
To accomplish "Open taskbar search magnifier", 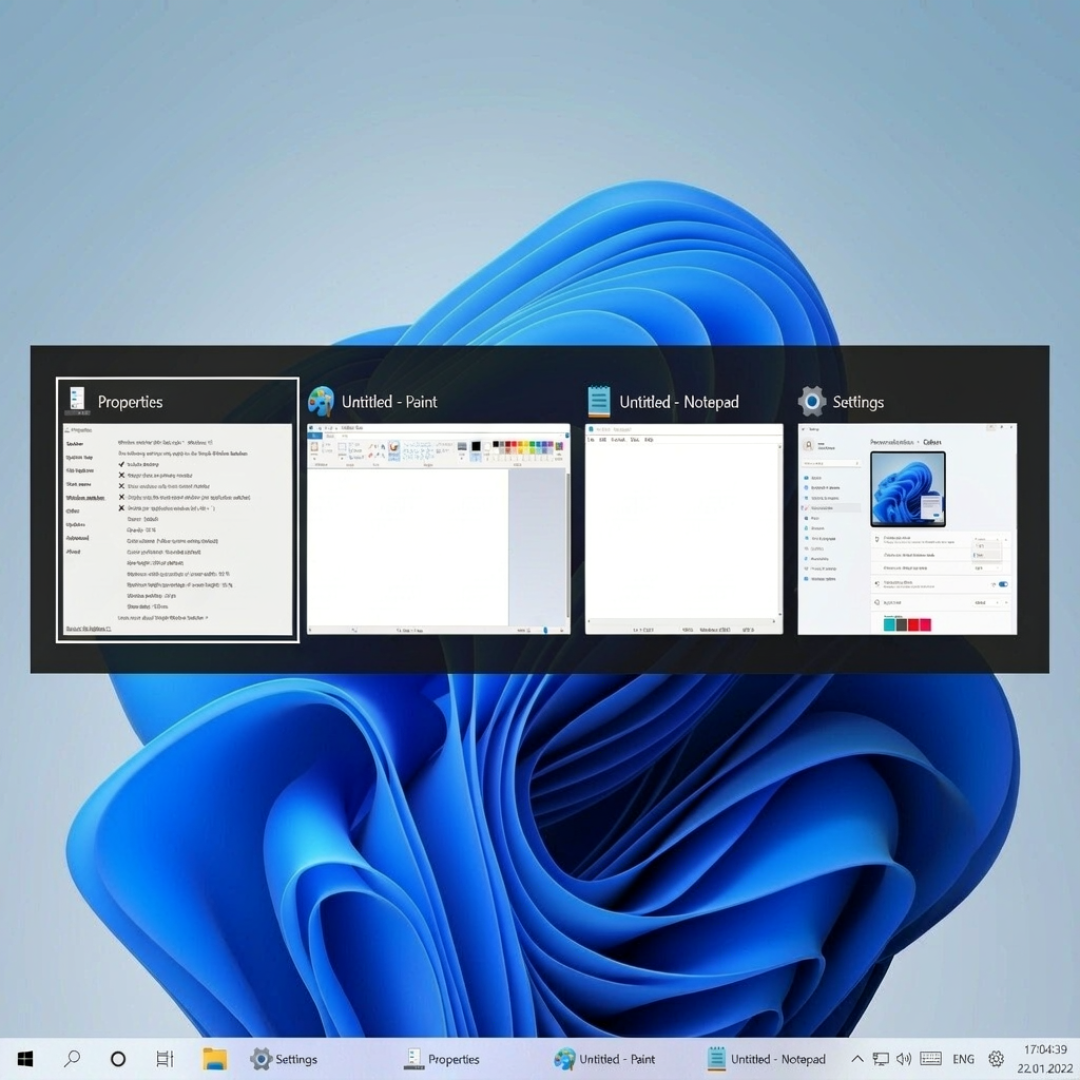I will pyautogui.click(x=72, y=1059).
